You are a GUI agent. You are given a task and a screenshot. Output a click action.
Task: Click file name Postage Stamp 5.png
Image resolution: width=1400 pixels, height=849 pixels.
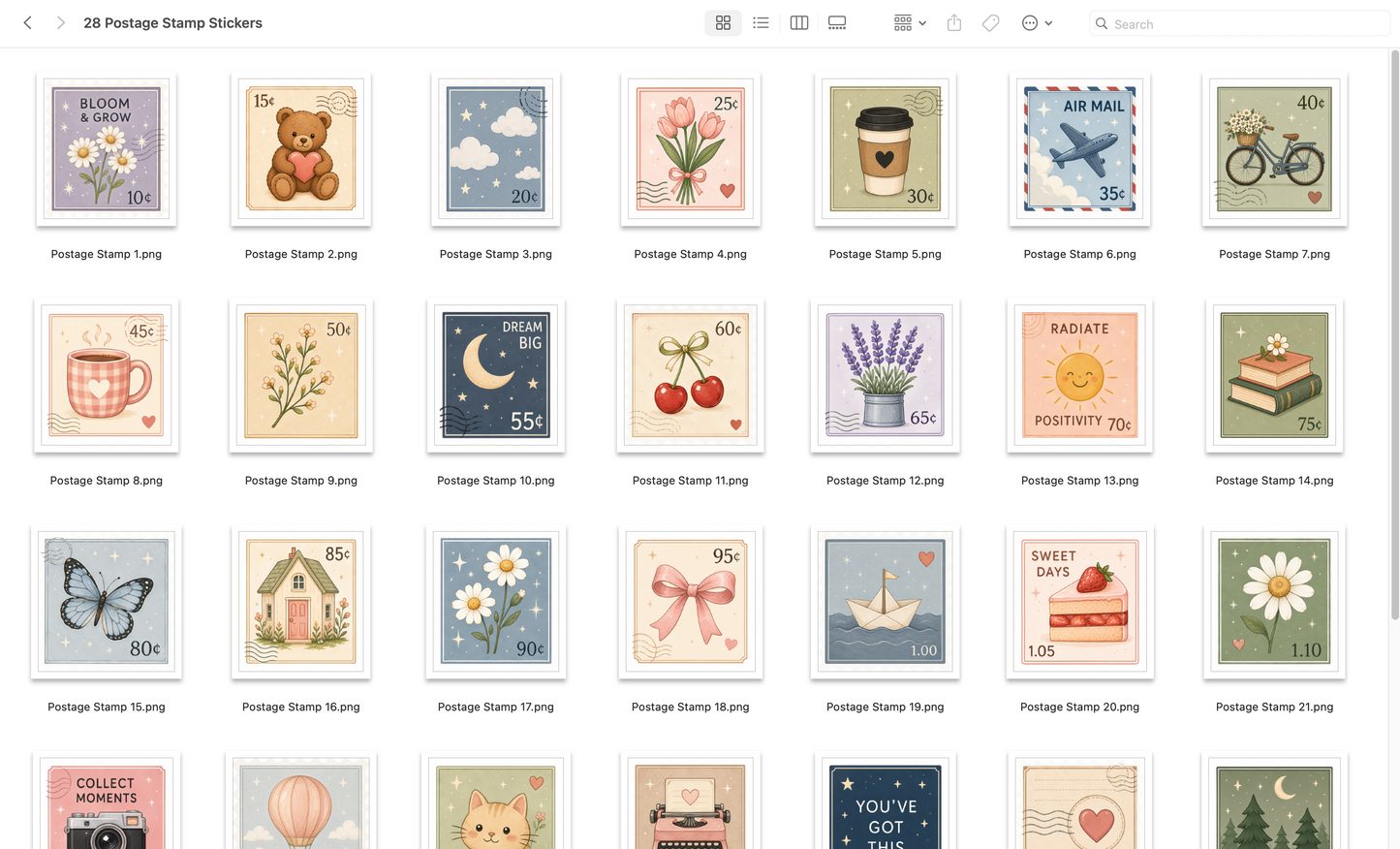(x=886, y=254)
